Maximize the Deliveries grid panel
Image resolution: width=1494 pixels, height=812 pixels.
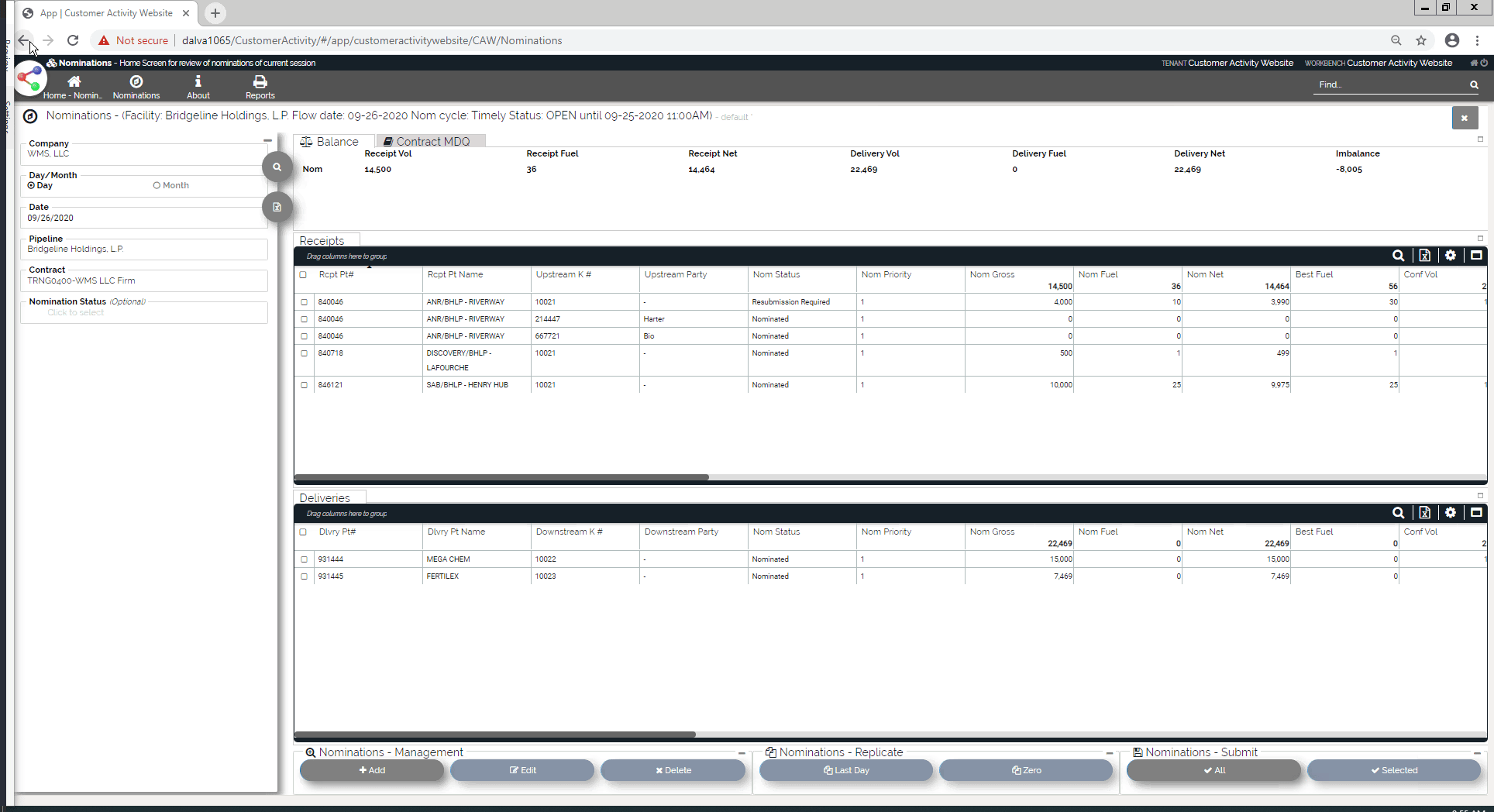(1476, 513)
